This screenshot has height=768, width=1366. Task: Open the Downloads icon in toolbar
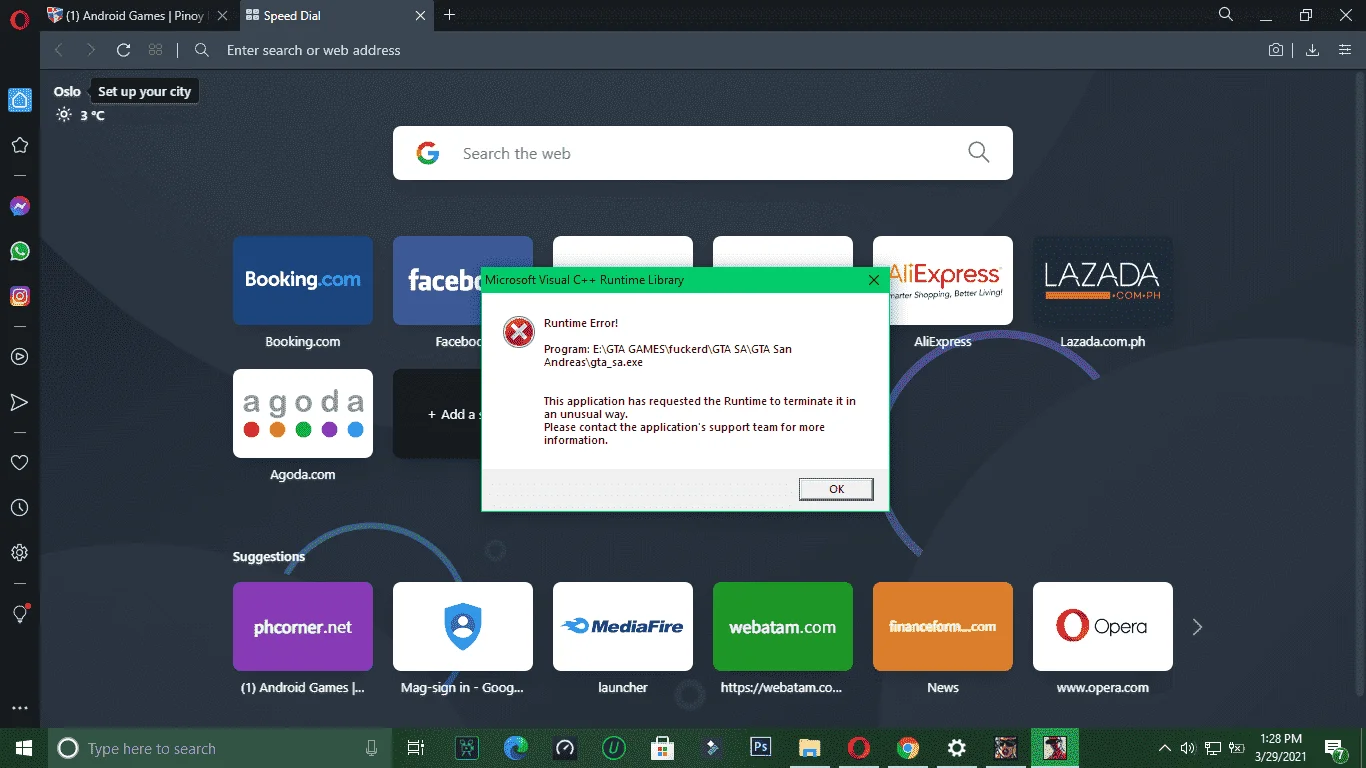1312,50
